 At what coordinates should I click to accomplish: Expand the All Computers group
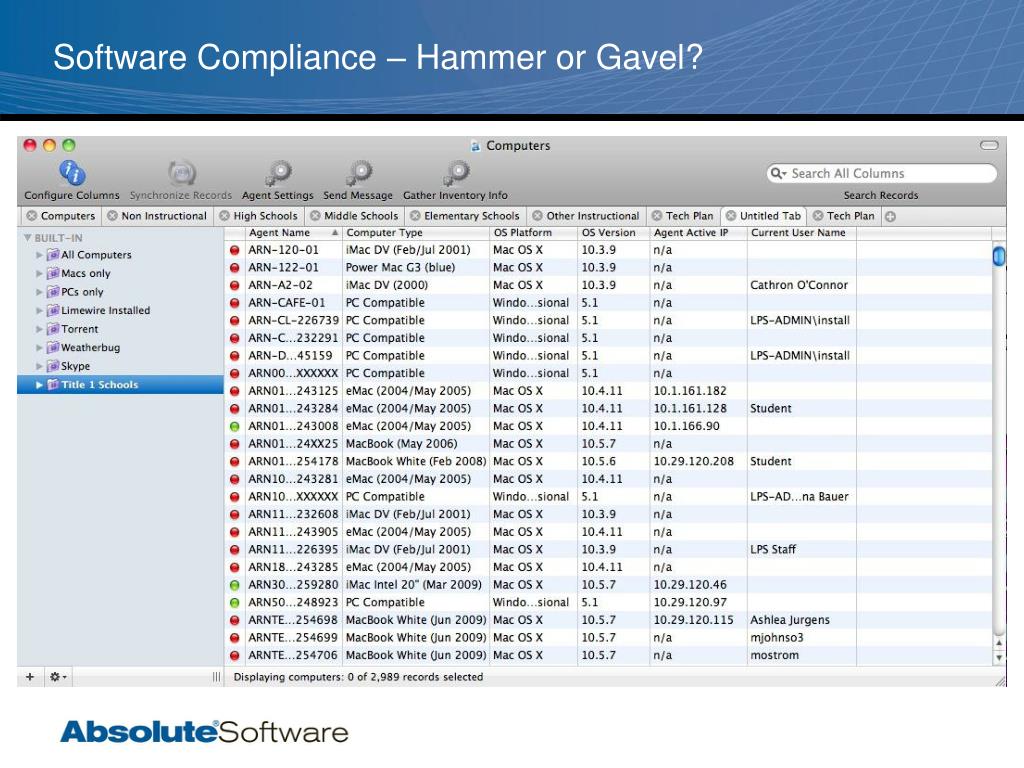(x=39, y=255)
